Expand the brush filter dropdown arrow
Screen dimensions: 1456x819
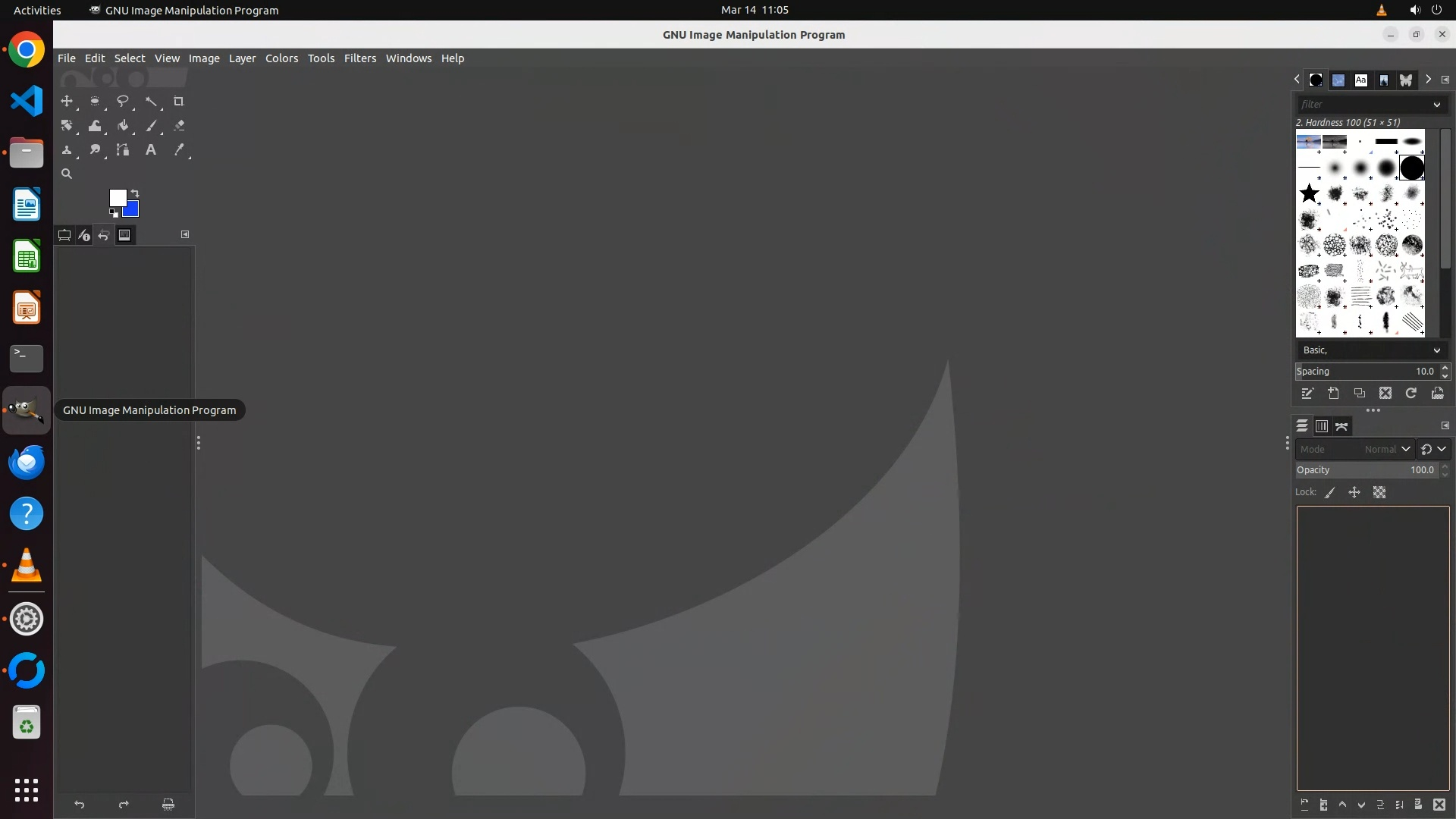(x=1436, y=105)
